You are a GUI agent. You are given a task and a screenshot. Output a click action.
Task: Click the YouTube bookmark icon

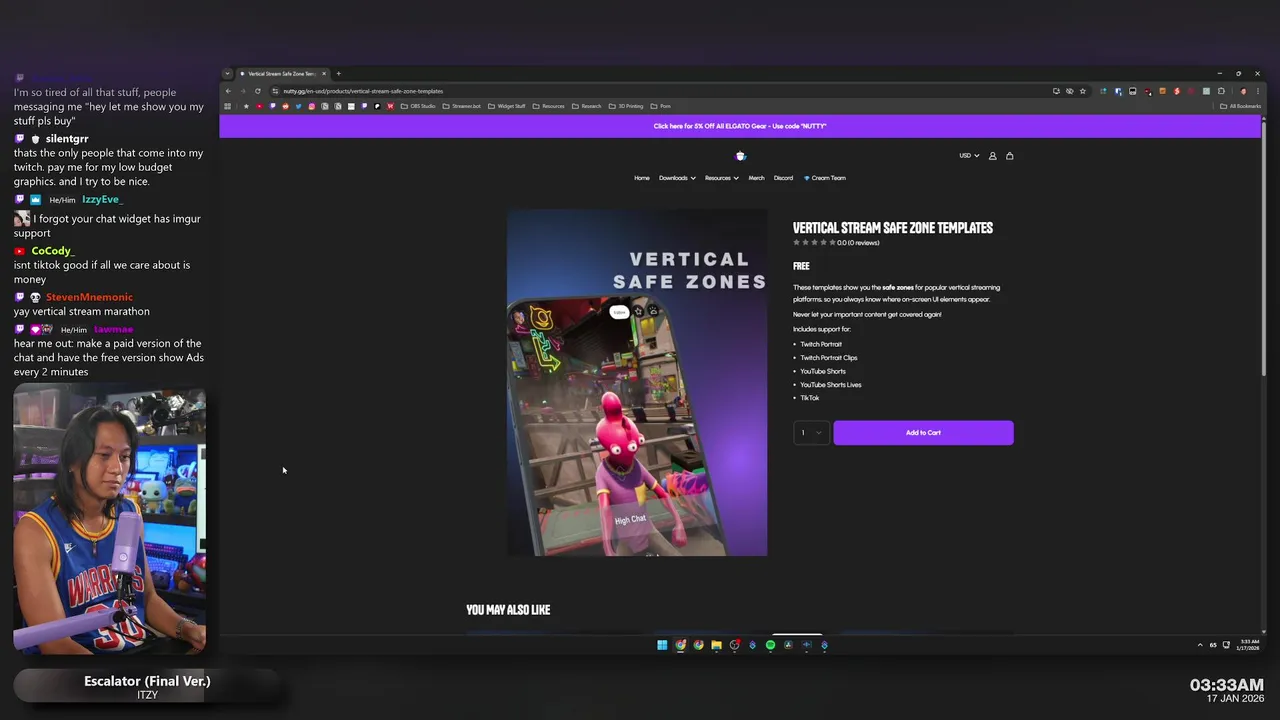pos(259,106)
